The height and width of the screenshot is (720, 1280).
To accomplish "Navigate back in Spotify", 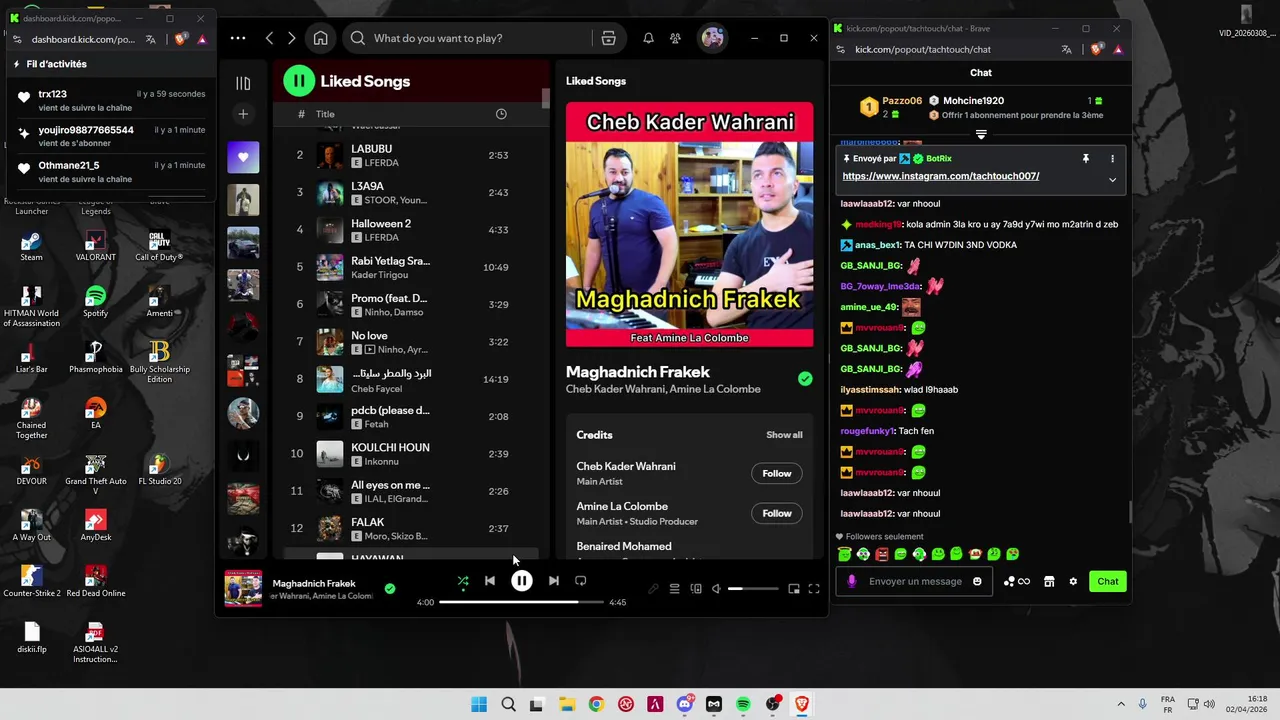I will coord(269,38).
